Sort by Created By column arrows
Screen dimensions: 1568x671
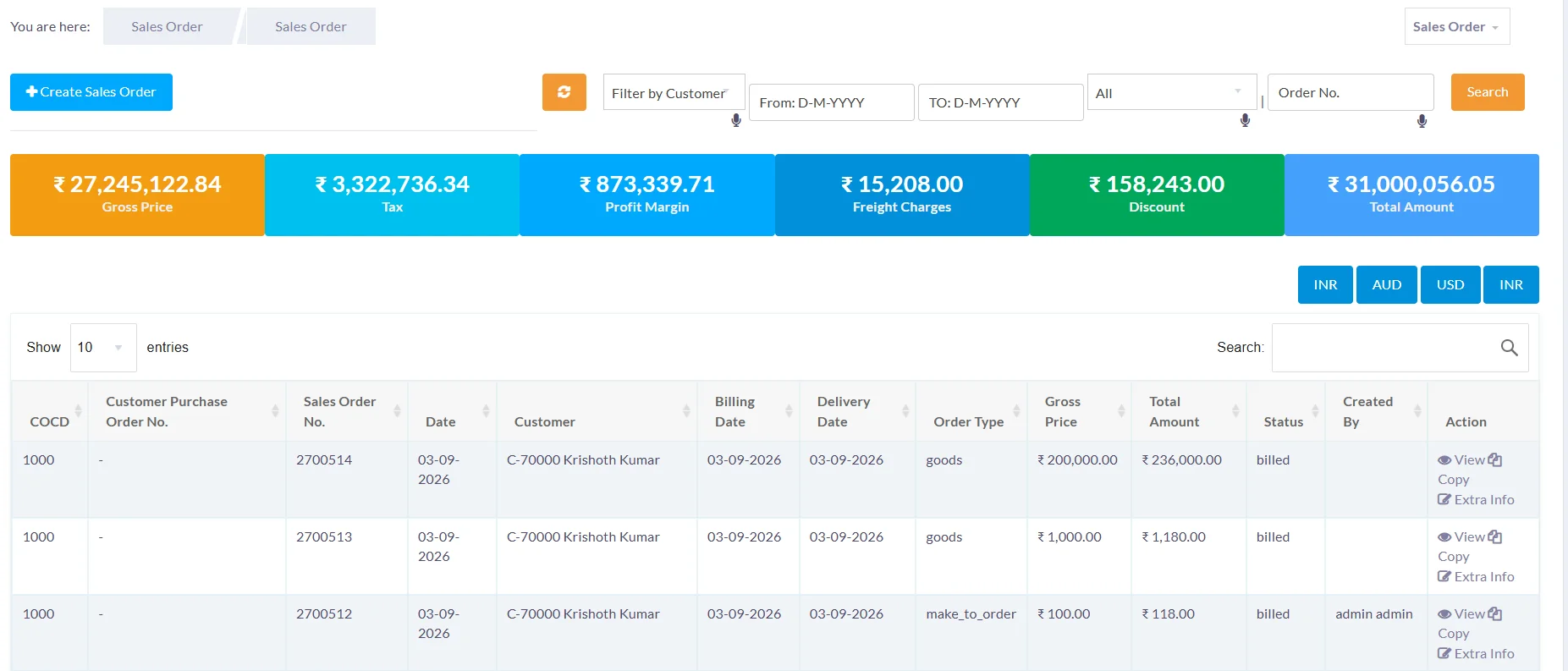(x=1417, y=411)
